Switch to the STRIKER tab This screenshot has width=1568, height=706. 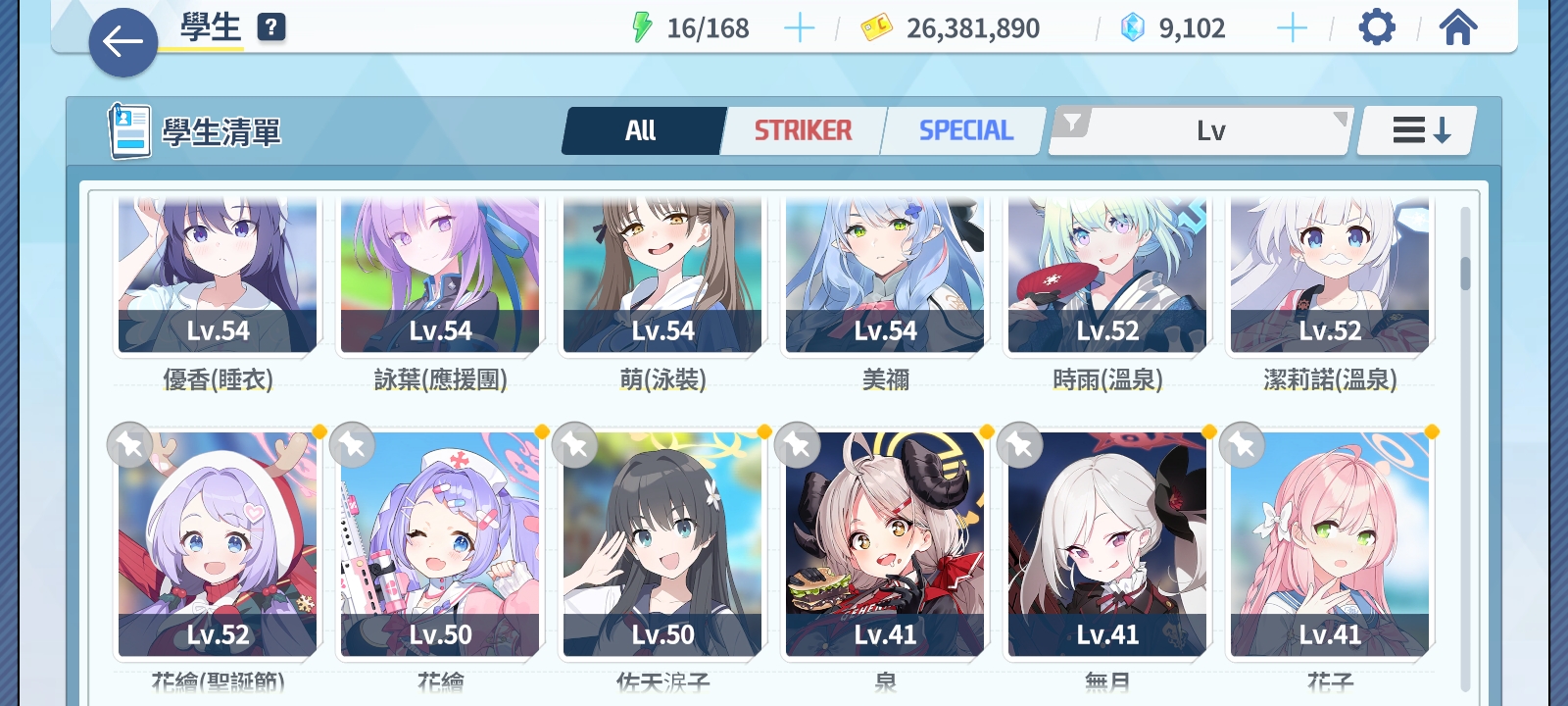point(803,130)
